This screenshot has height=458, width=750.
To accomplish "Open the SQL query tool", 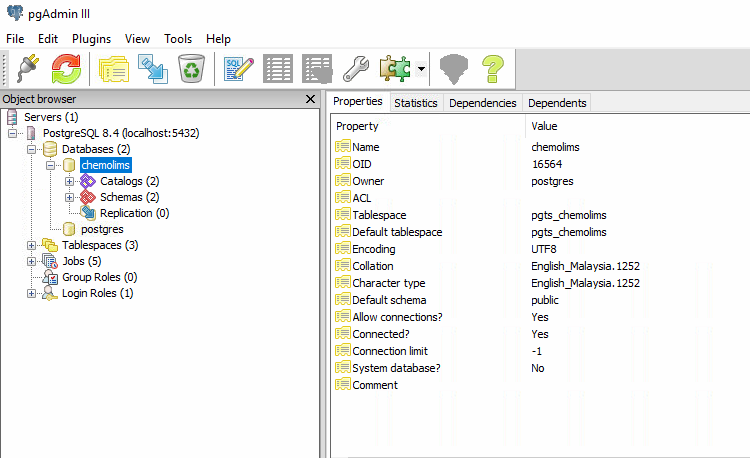I will coord(239,68).
